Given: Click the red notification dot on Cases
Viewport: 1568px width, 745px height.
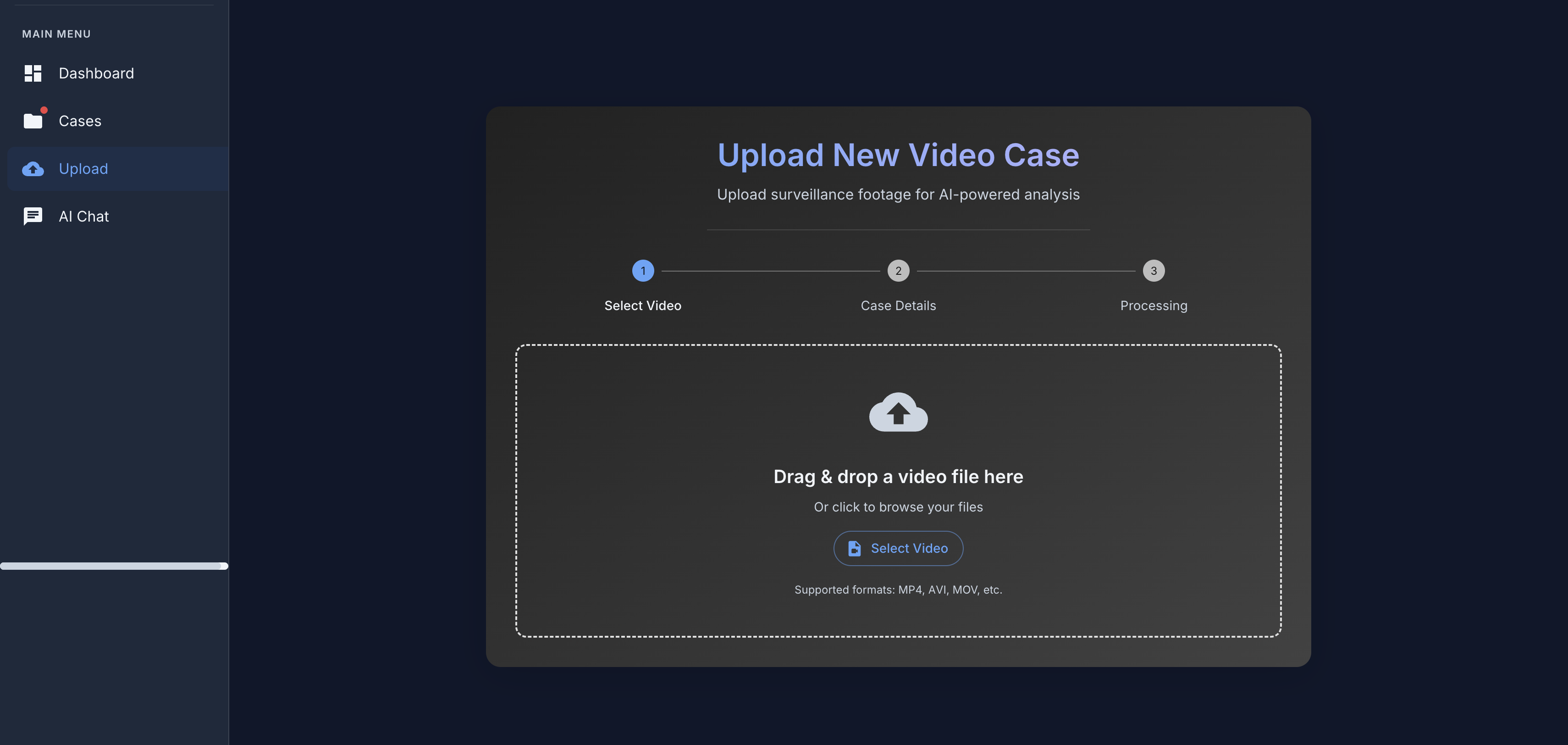Looking at the screenshot, I should tap(44, 110).
